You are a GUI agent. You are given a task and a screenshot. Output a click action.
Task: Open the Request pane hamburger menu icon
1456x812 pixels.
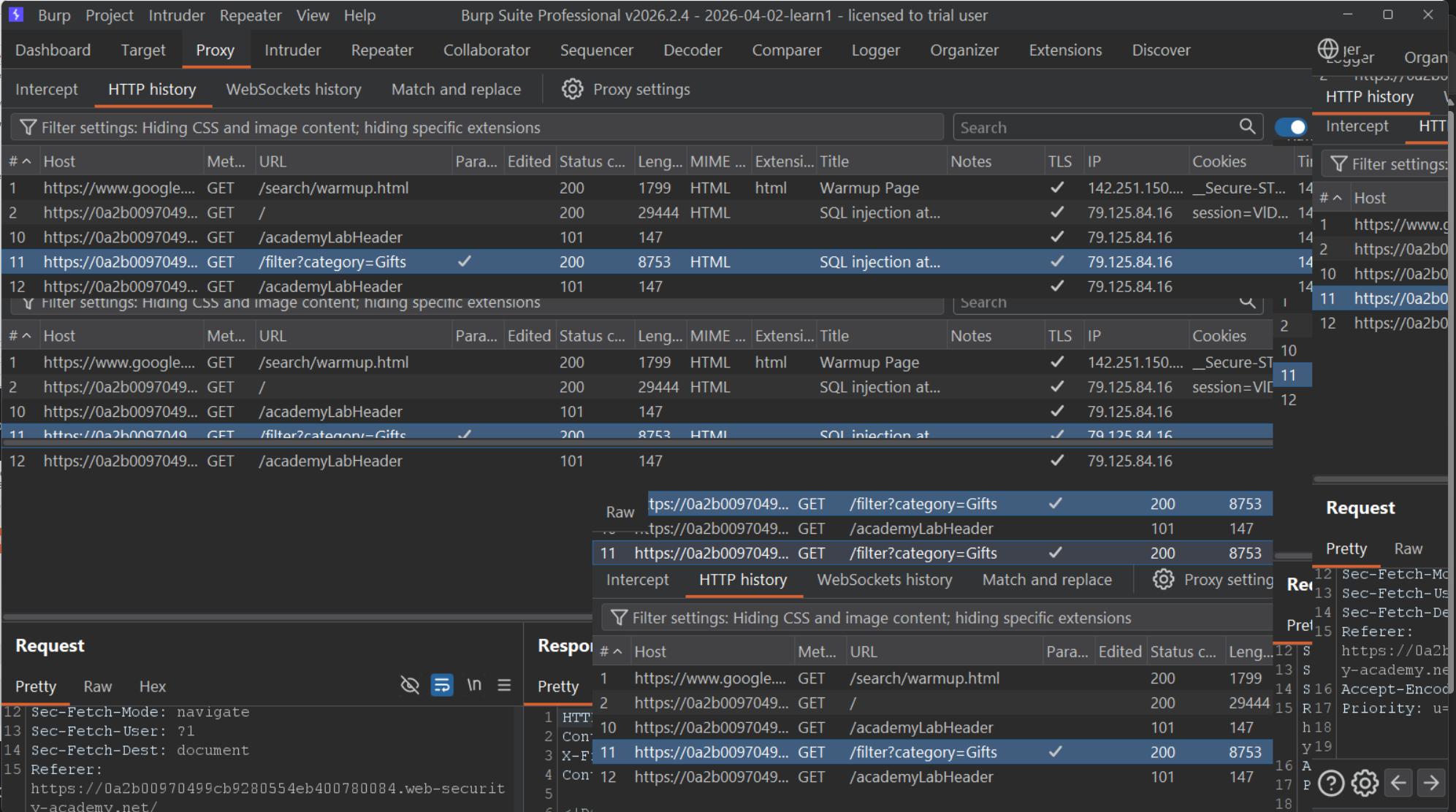tap(504, 685)
